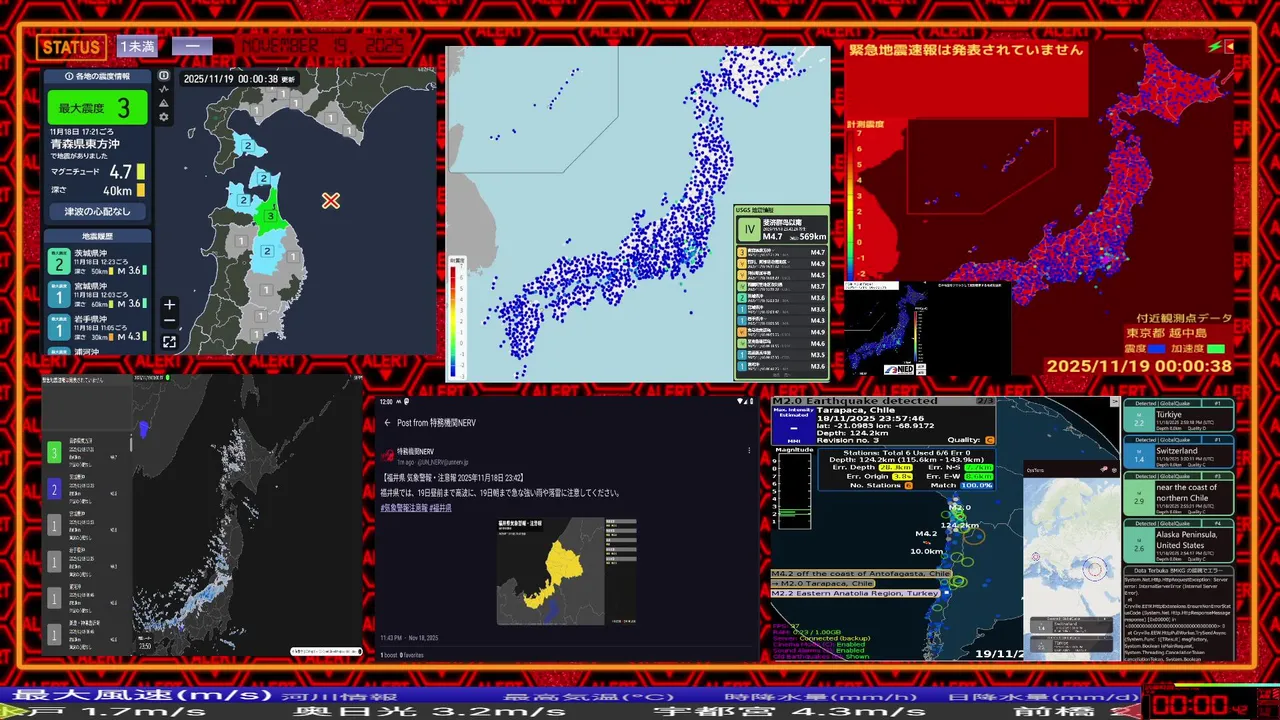Click the 青森県東方沖 epicenter name

tap(85, 142)
